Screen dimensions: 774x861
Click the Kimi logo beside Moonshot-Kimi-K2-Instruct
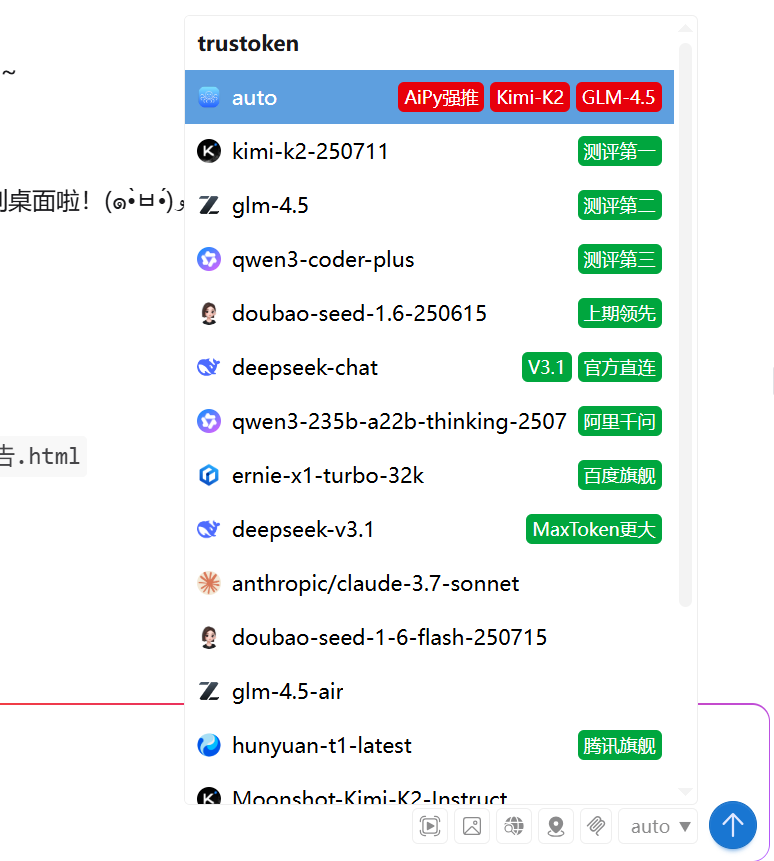[209, 796]
